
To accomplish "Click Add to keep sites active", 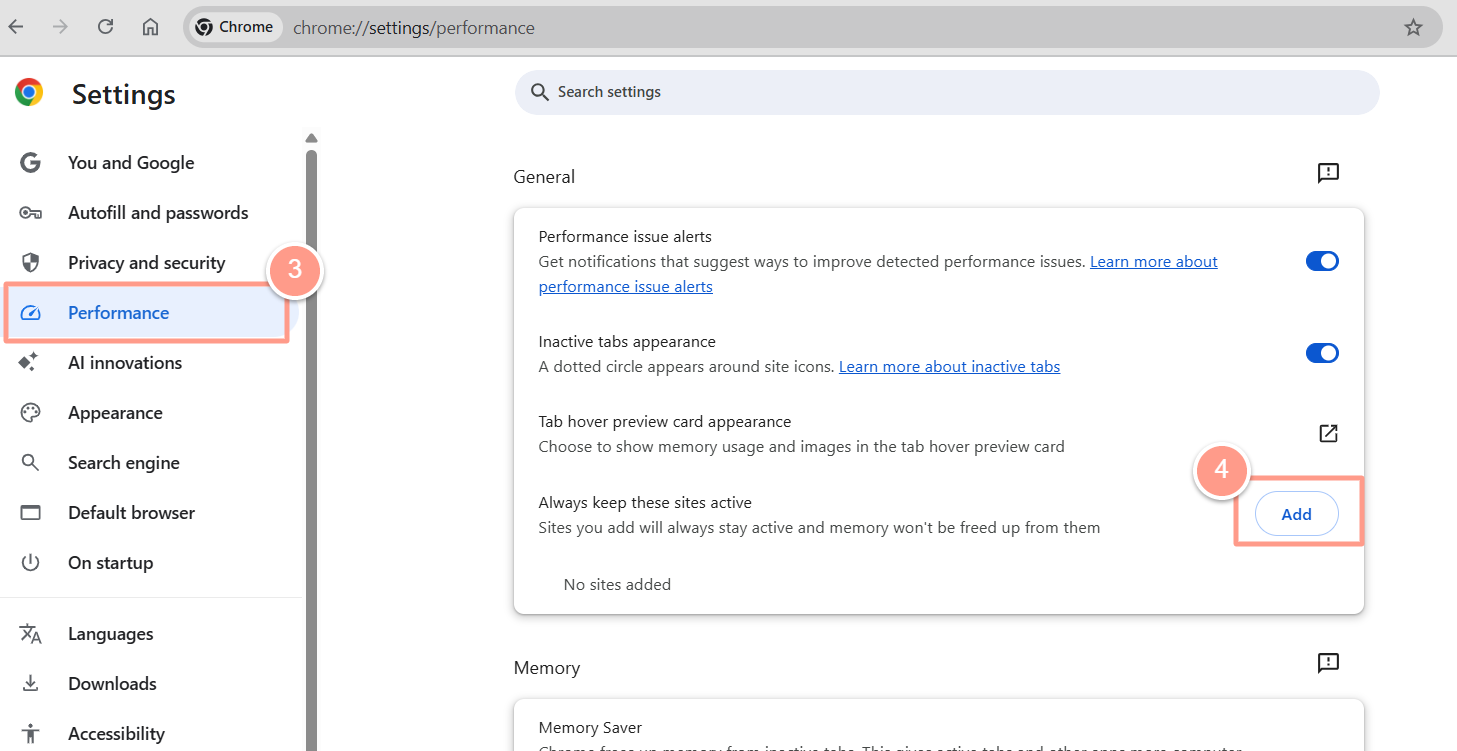I will coord(1296,514).
